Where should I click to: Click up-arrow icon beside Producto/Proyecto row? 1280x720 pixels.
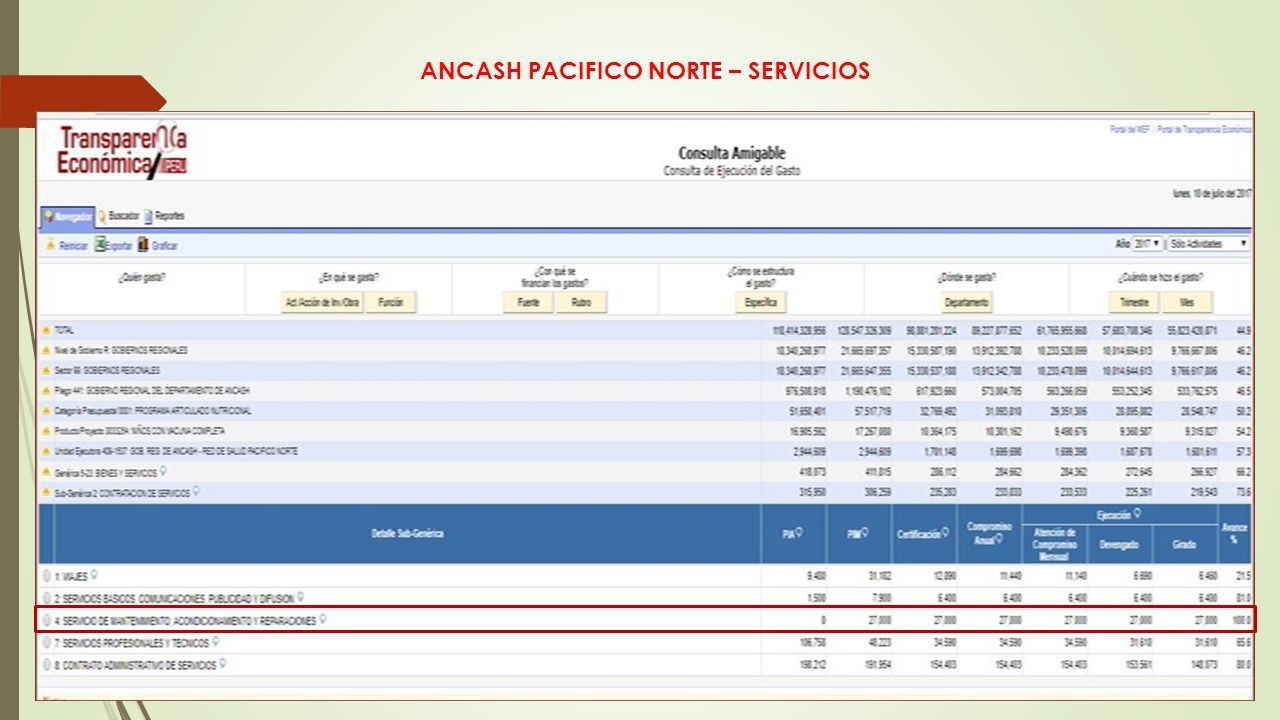point(46,431)
